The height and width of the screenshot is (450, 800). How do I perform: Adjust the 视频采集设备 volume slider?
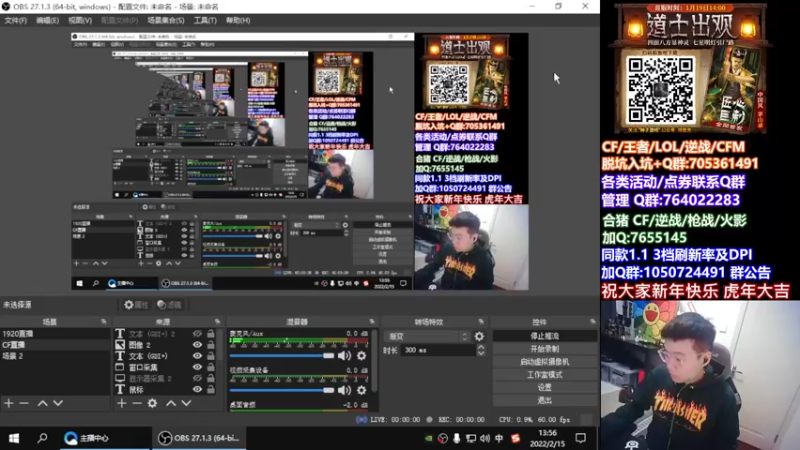click(282, 390)
